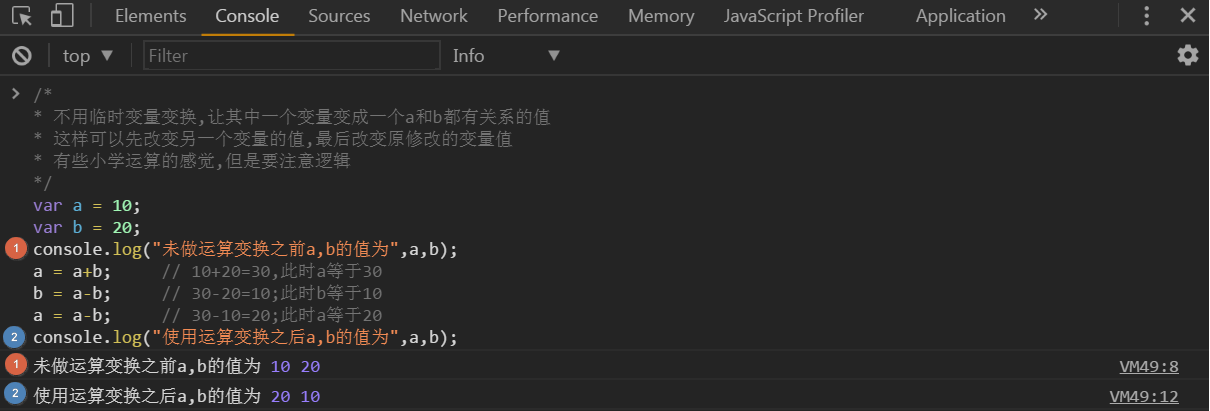
Task: Close the DevTools panel
Action: [x=1188, y=16]
